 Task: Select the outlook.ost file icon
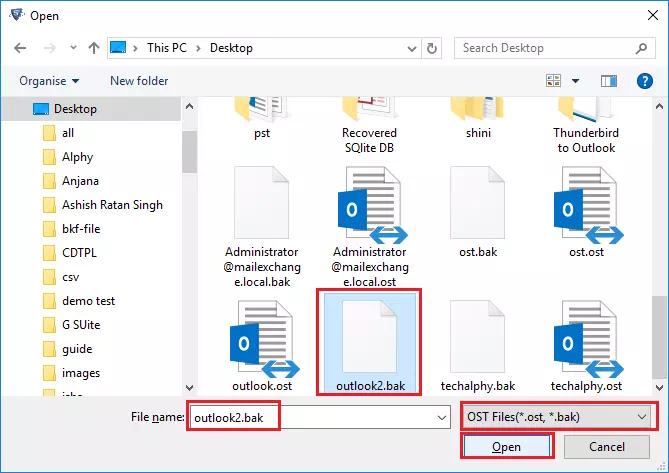[262, 340]
